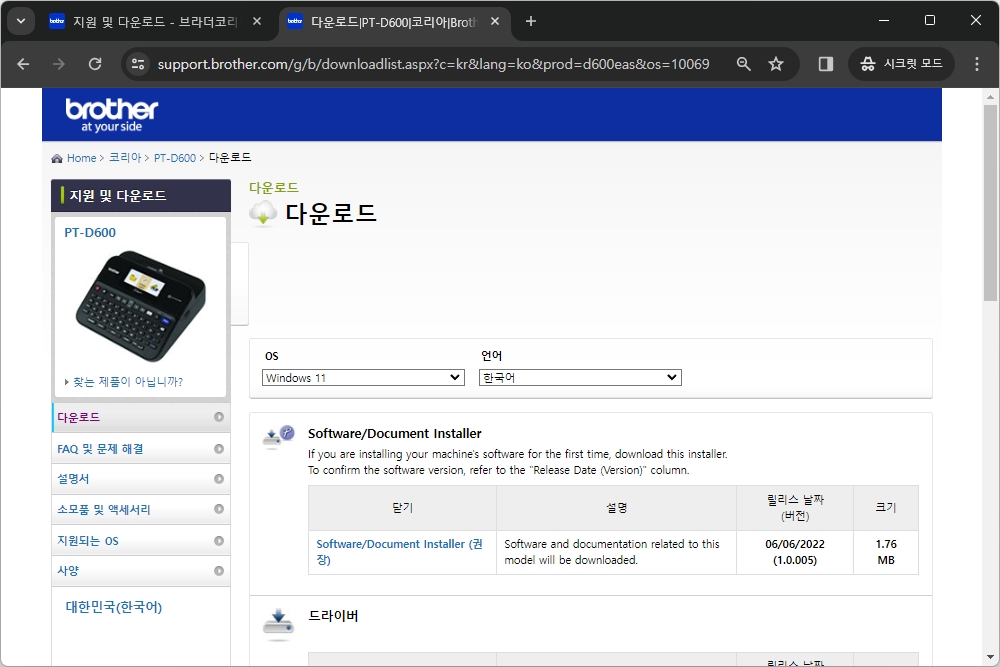
Task: Download Software/Document Installer (권장) link
Action: point(399,552)
